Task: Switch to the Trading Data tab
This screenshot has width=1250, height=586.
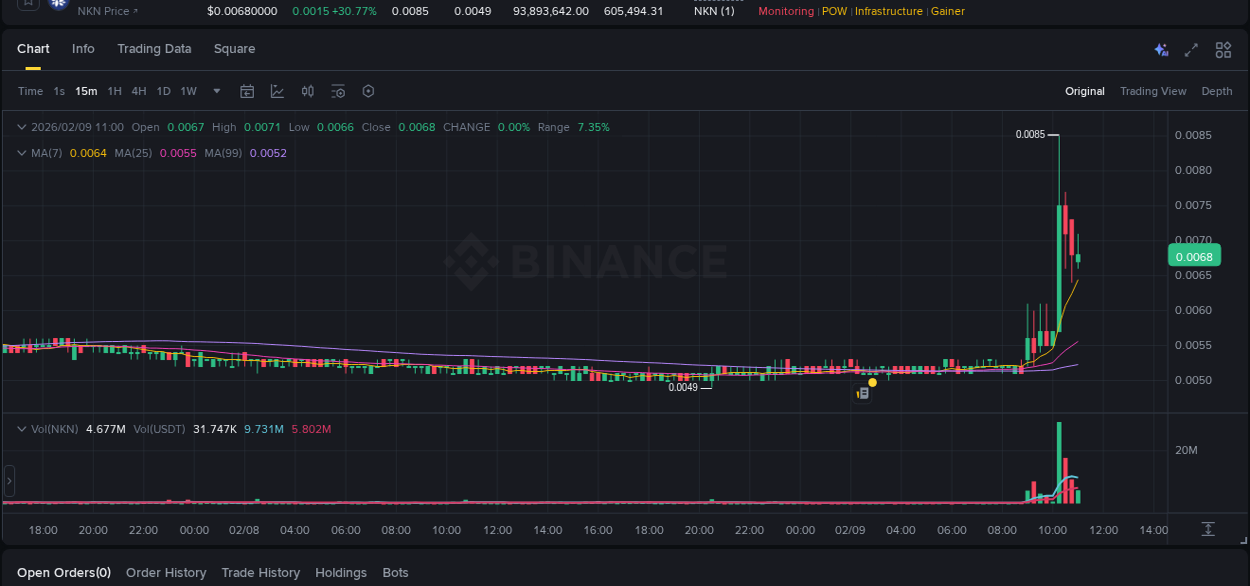Action: [154, 48]
